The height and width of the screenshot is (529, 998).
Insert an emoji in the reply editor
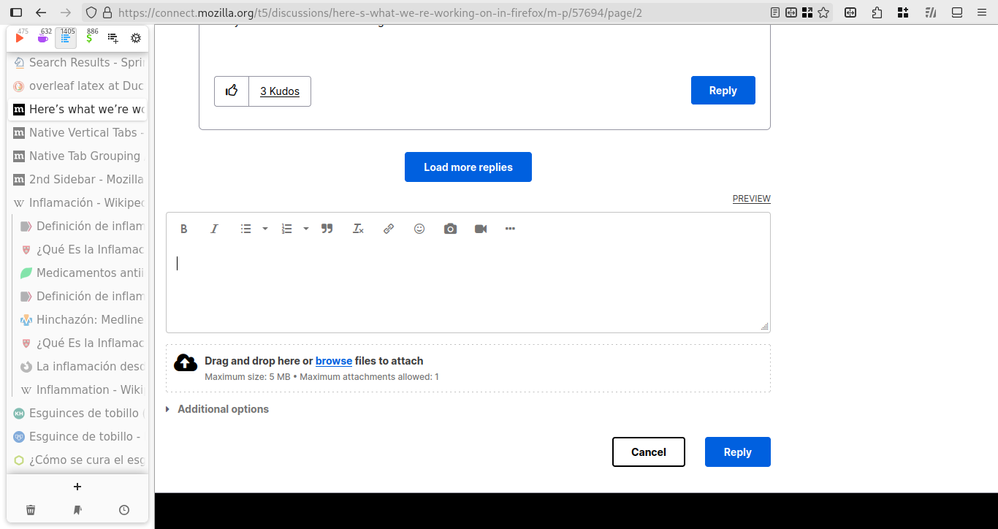[x=419, y=229]
